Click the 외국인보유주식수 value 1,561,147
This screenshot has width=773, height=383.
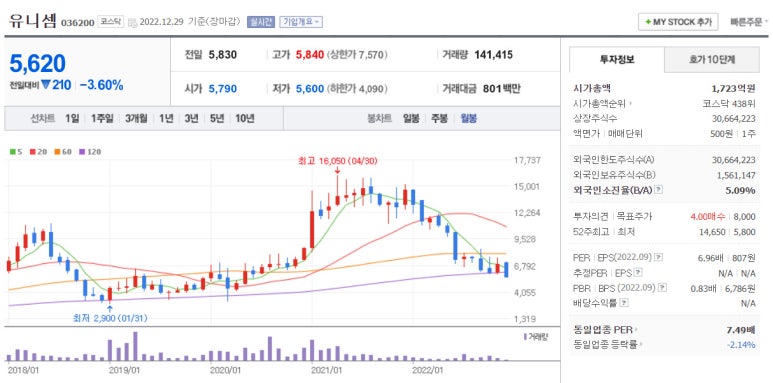click(x=736, y=175)
